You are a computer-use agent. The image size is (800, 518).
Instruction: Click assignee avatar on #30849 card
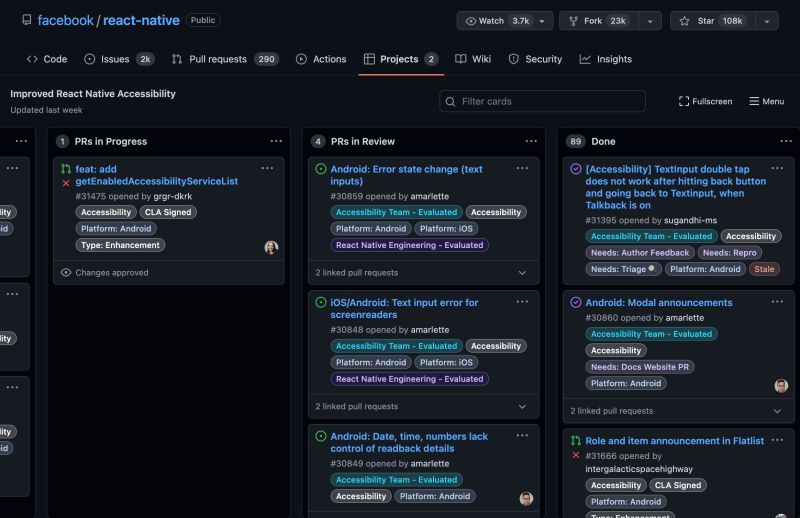(x=527, y=499)
